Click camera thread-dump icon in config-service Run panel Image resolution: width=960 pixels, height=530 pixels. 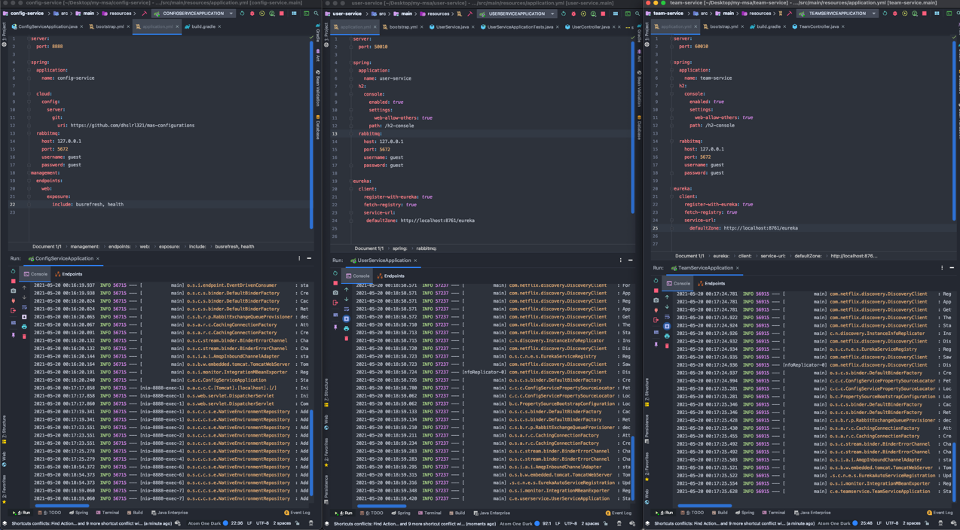(x=13, y=291)
